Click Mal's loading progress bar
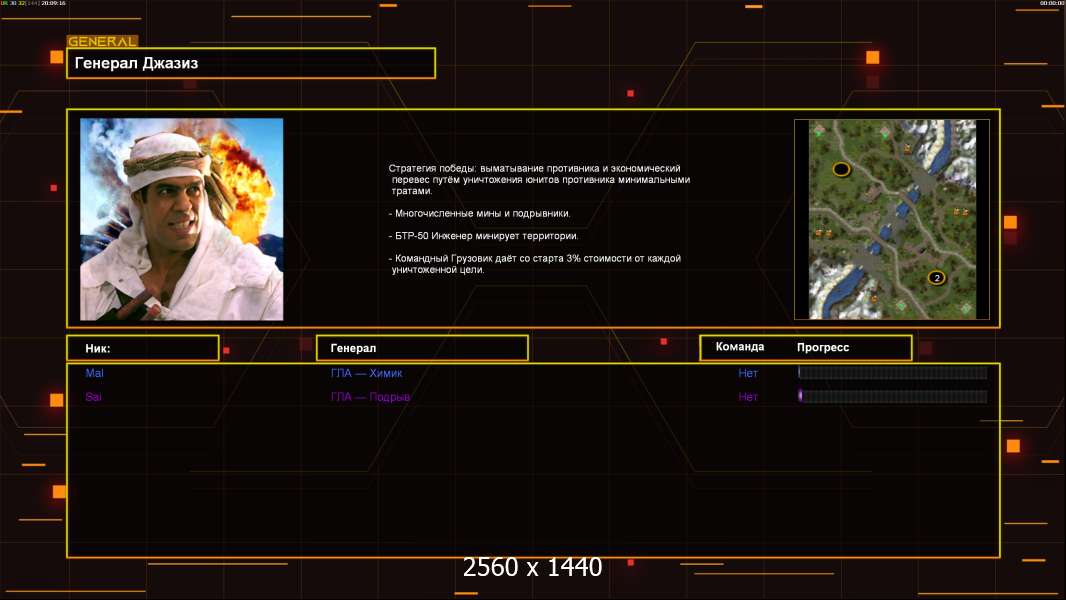 pos(892,373)
